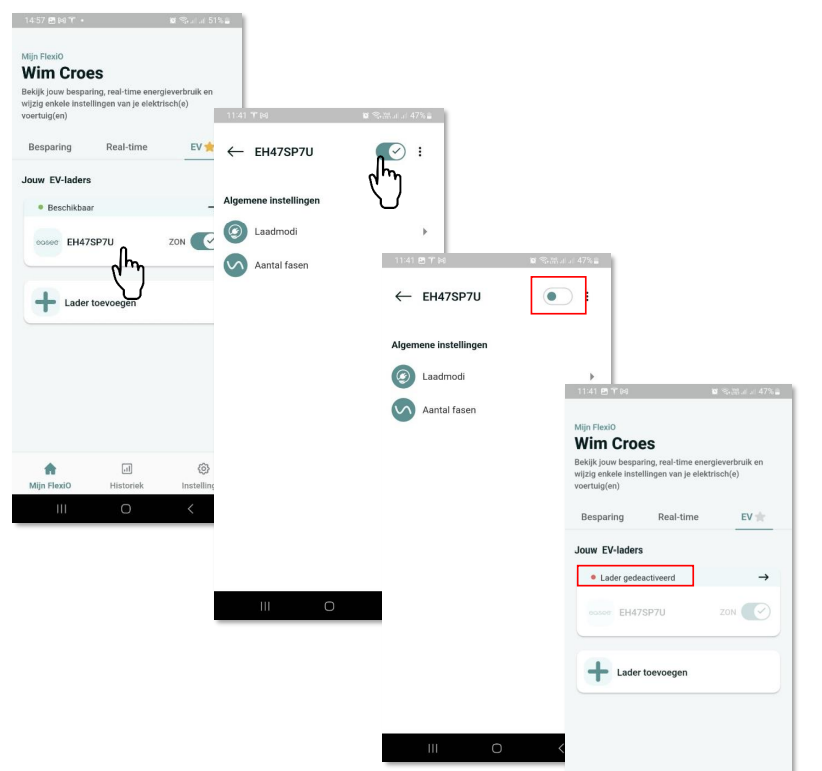This screenshot has height=771, width=822.
Task: Toggle the greyed ZON switch on deactivated charger
Action: point(755,612)
